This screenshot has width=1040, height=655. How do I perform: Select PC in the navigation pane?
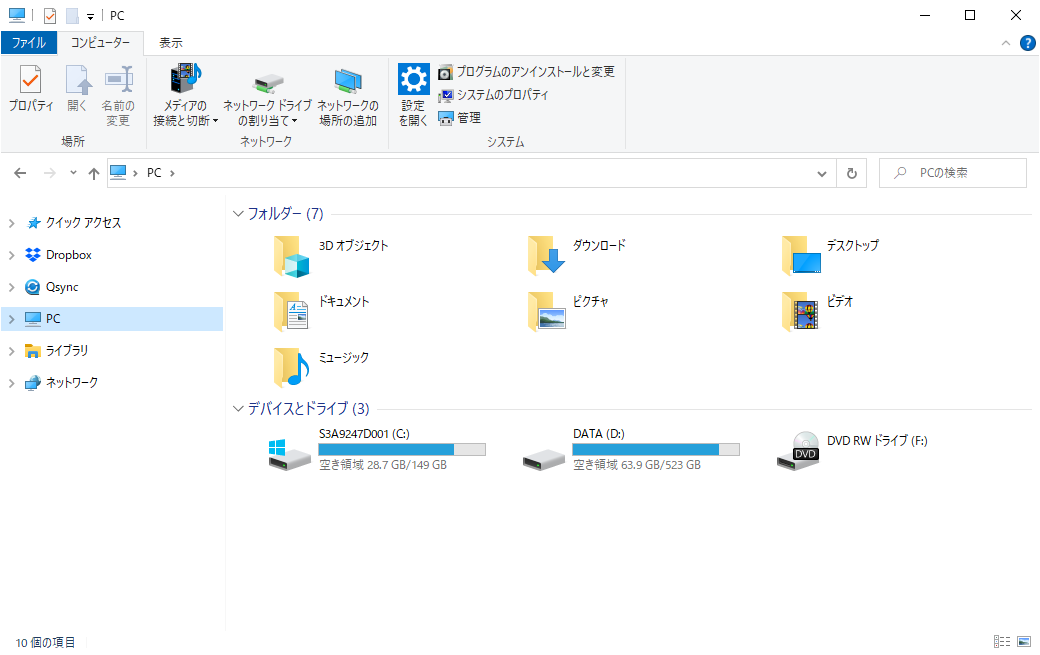pos(112,319)
